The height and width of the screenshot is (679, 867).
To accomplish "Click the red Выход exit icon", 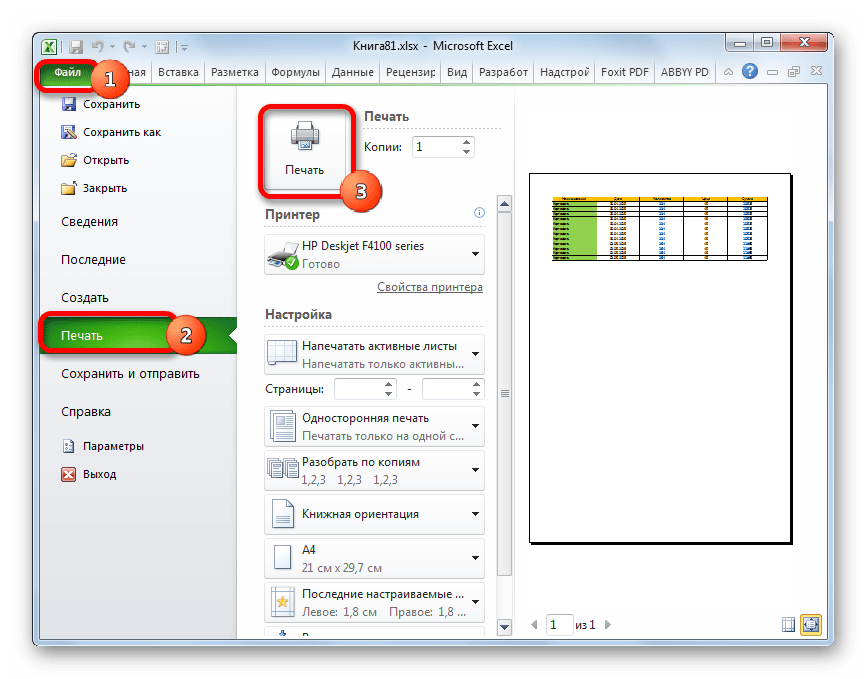I will (x=69, y=474).
